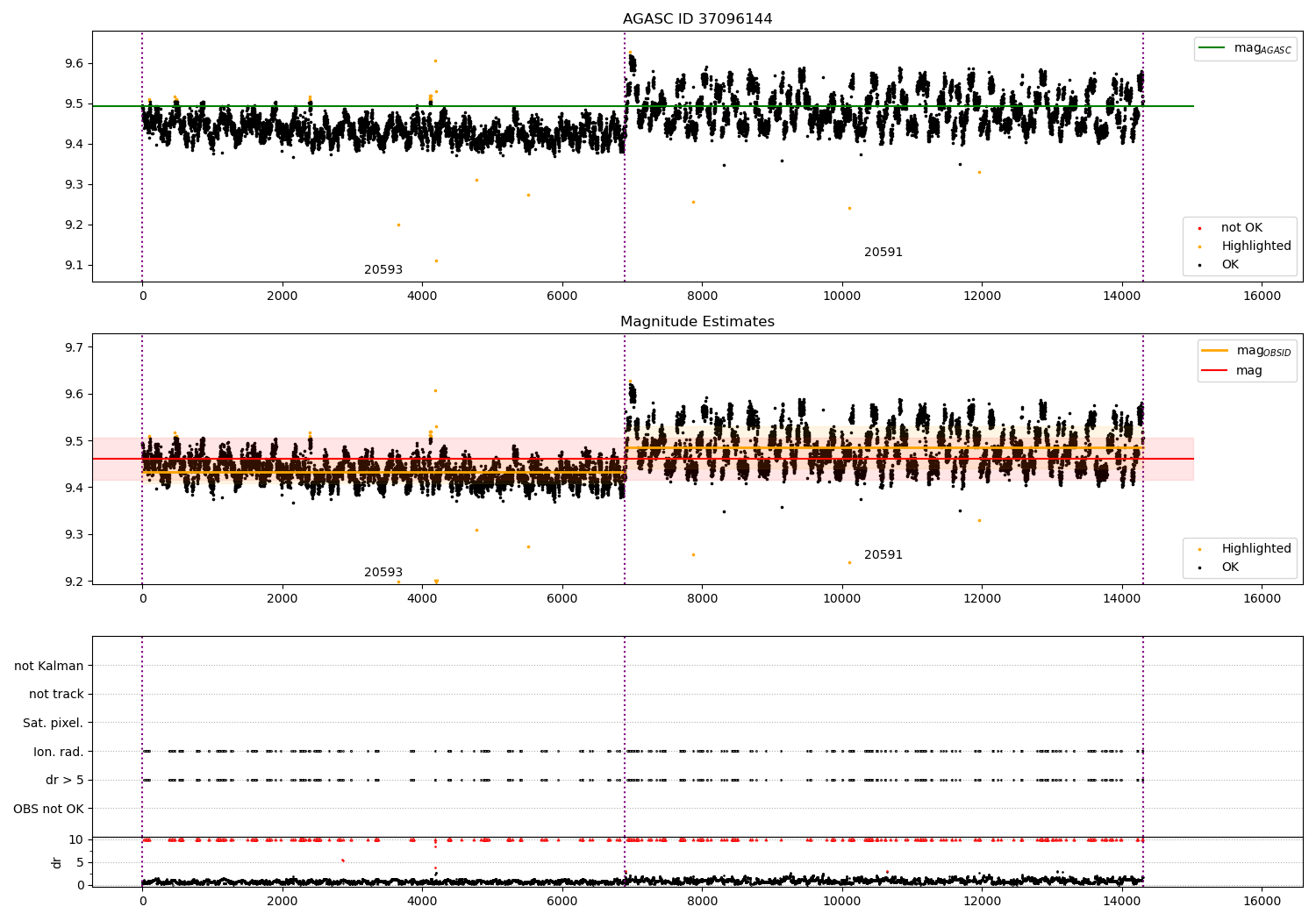The image size is (1316, 921).
Task: Click the 9.7 y-axis tick in Magnitude Estimates plot
Action: [x=73, y=347]
